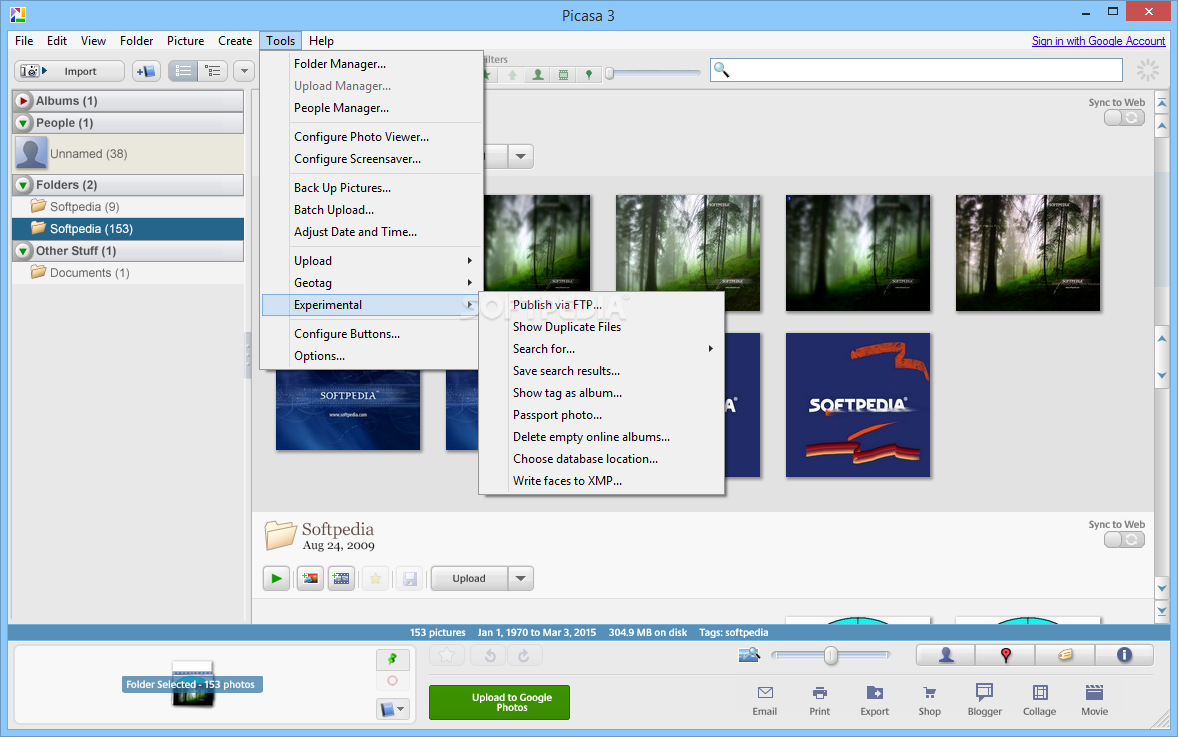Show the Tags panel icon
Image resolution: width=1178 pixels, height=737 pixels.
coord(1065,655)
